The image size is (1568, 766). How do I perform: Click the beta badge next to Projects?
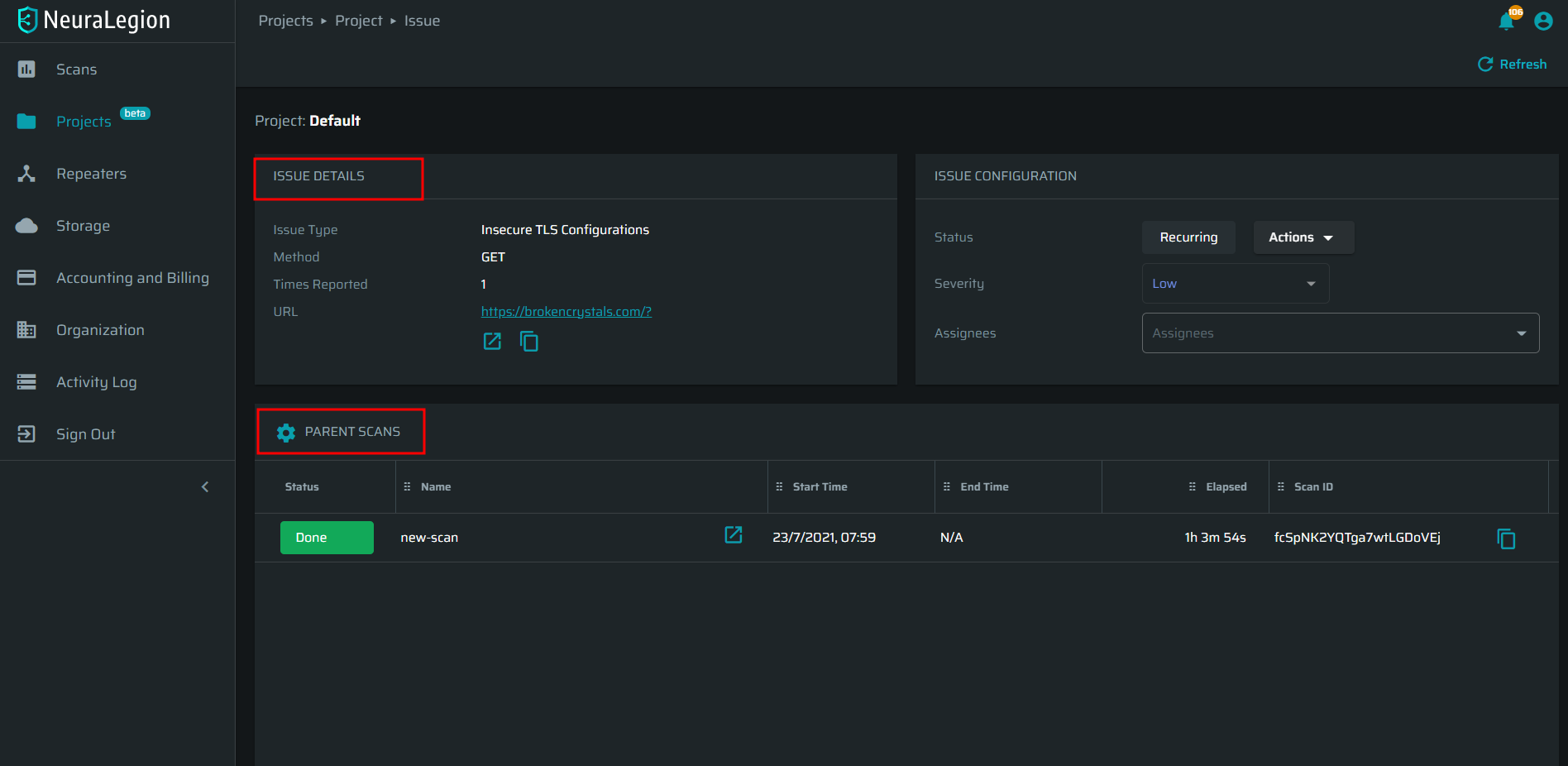[x=135, y=113]
